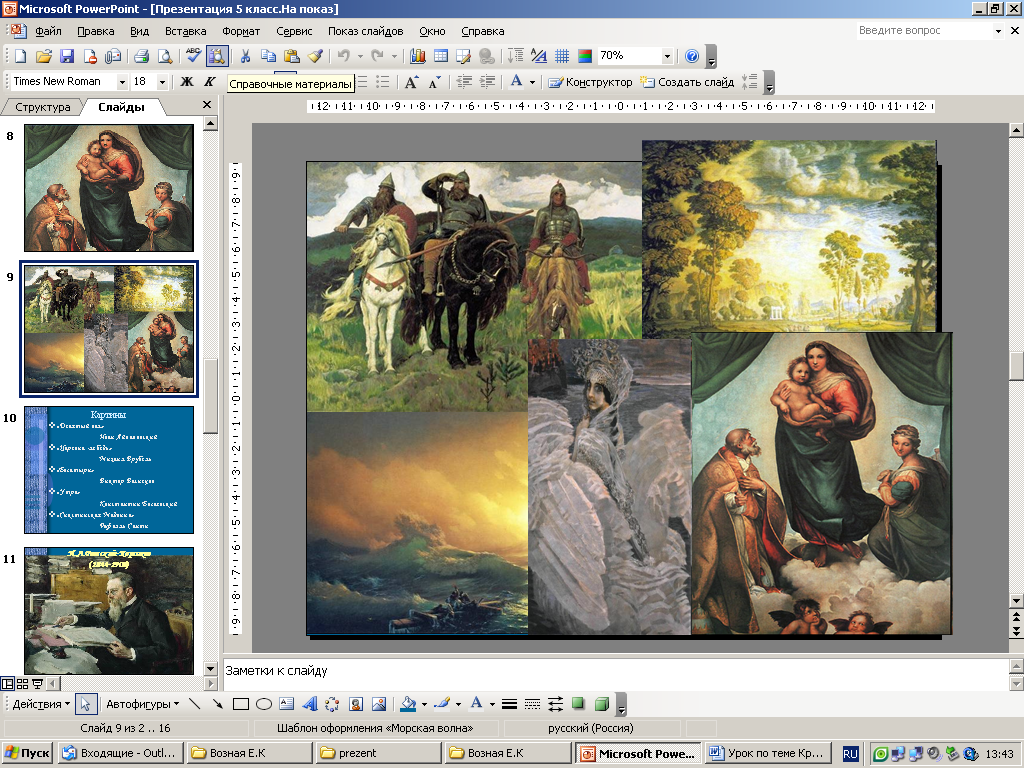Insert a table into the slide

(441, 56)
